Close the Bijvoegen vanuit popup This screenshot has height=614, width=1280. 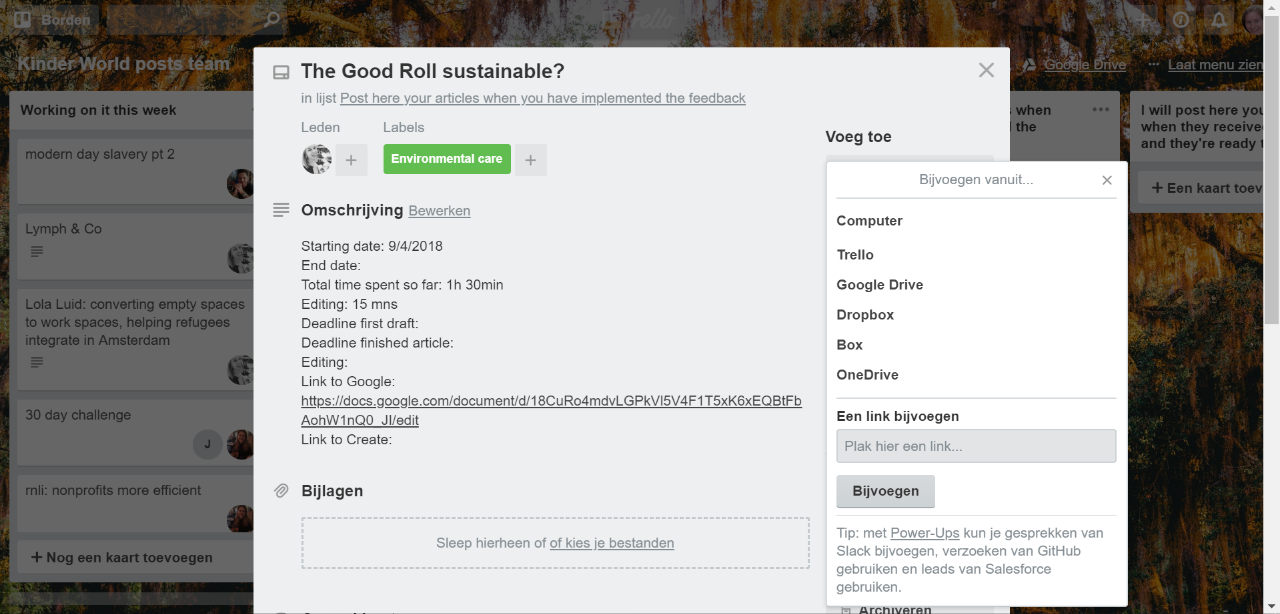click(1106, 180)
